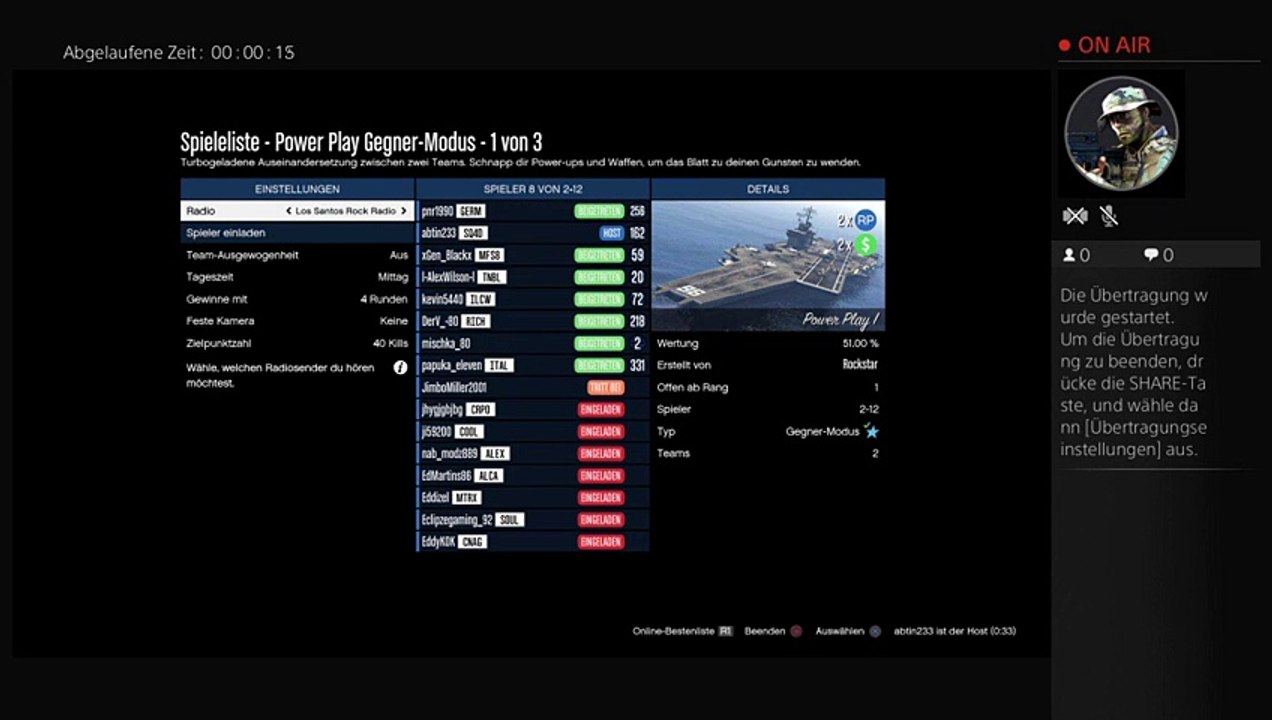Toggle Team-Ausgewogenheit setting (Aus)

(x=297, y=255)
